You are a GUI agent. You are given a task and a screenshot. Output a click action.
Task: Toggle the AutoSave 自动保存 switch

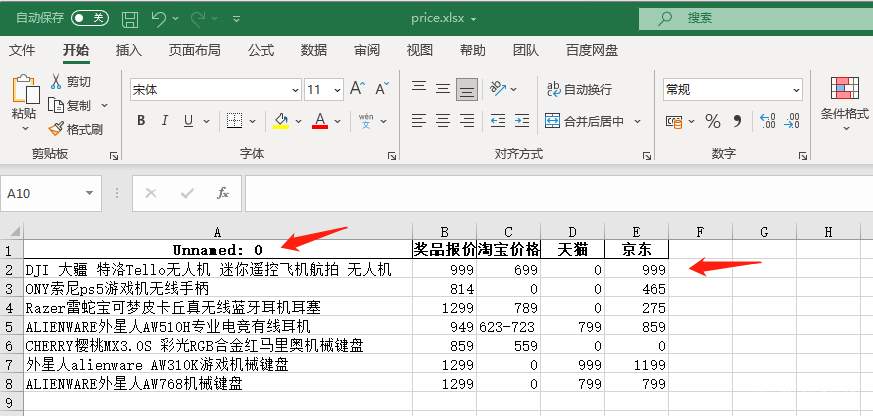[90, 18]
